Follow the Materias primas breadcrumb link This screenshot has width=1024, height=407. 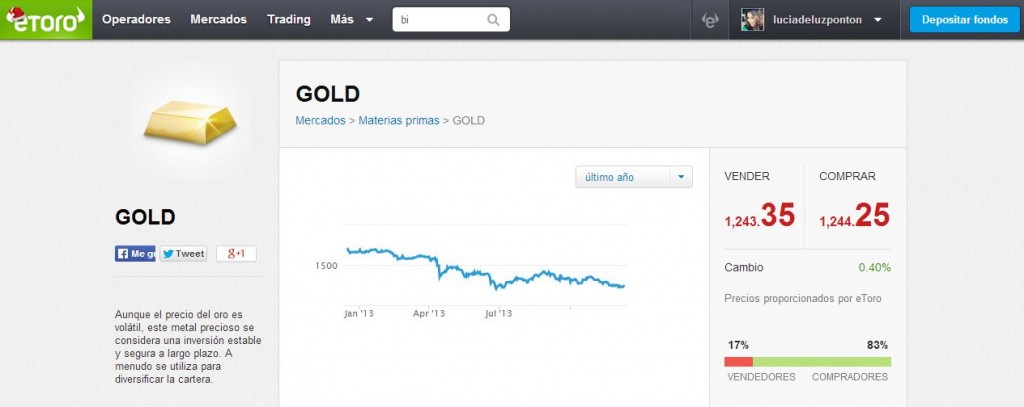click(x=399, y=121)
